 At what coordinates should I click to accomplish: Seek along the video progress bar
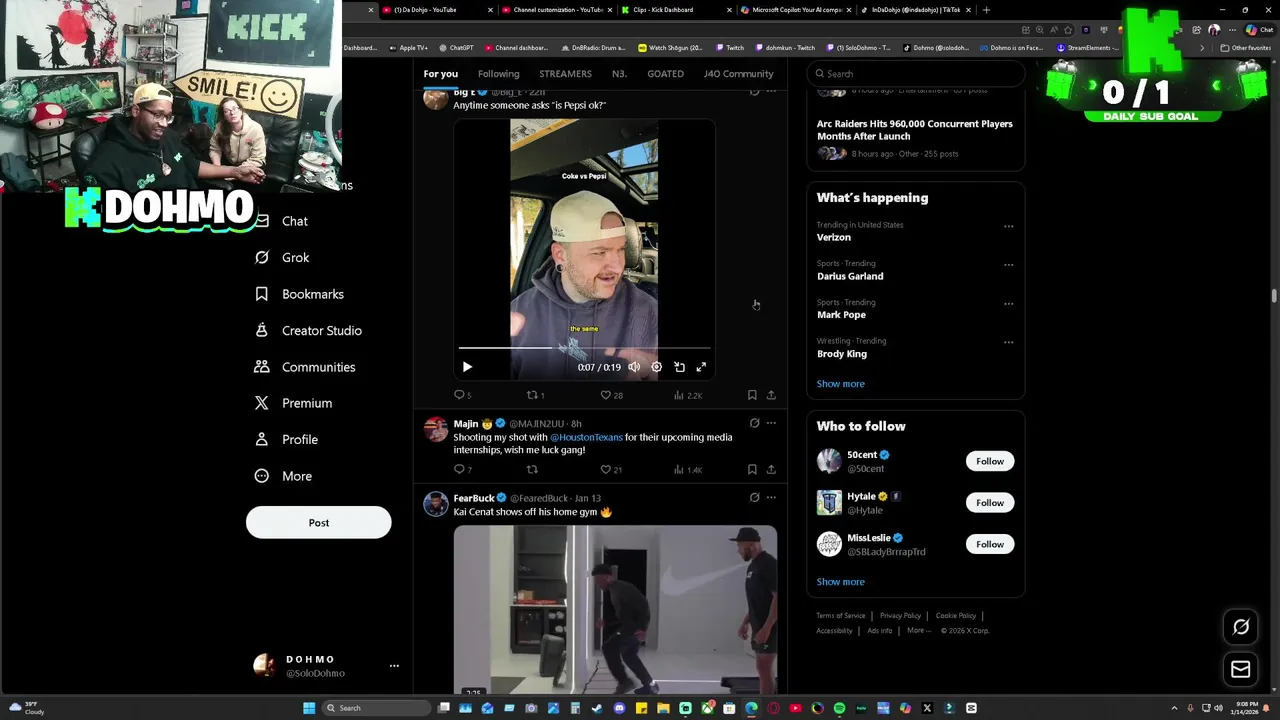(x=585, y=348)
